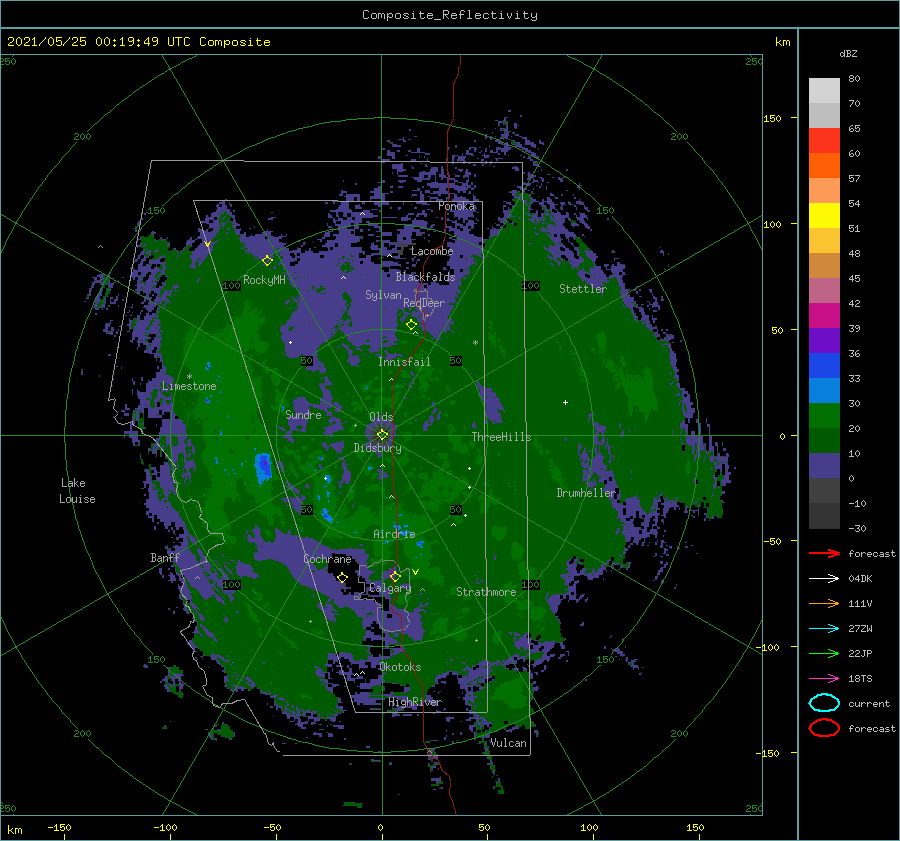Click the 'Vulcan' city label
This screenshot has width=900, height=841.
pos(508,743)
